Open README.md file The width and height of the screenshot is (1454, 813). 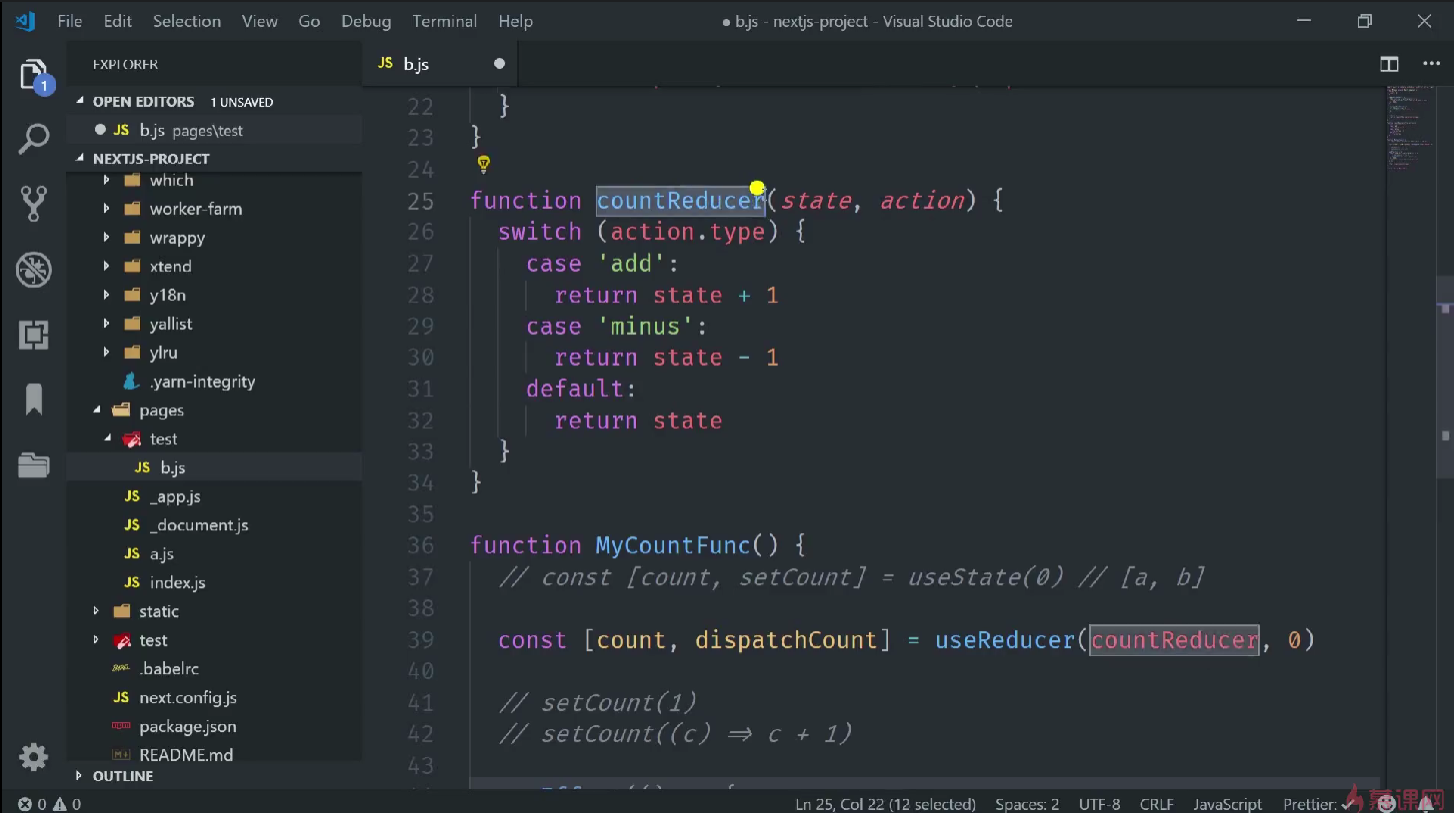[x=186, y=755]
